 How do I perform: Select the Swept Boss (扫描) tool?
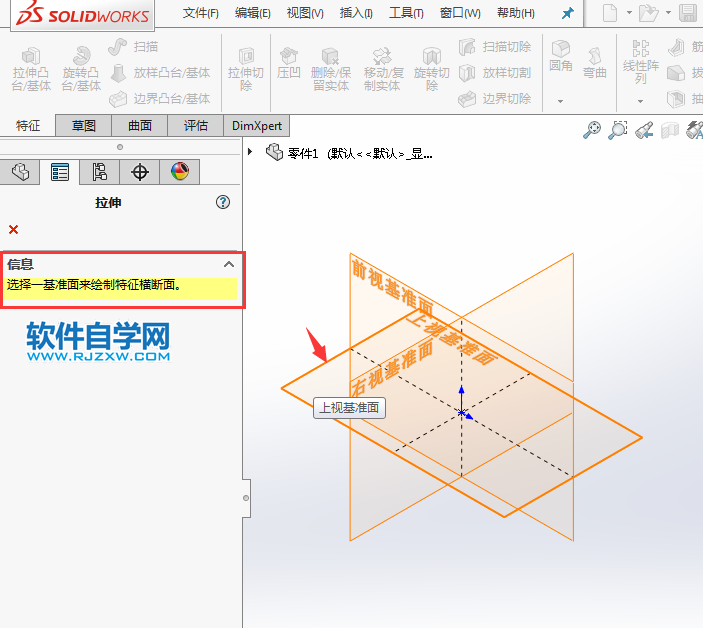133,47
